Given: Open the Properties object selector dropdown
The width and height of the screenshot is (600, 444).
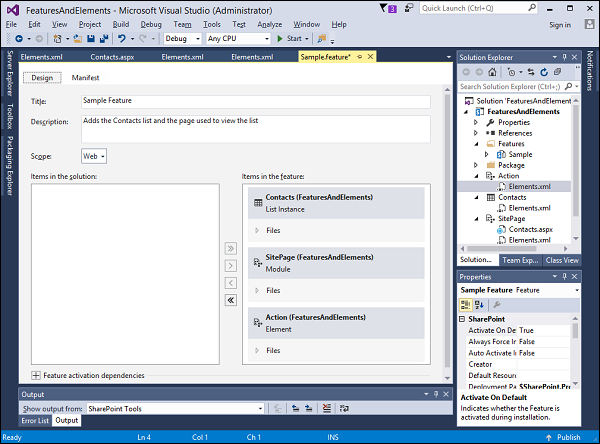Looking at the screenshot, I should [x=577, y=290].
